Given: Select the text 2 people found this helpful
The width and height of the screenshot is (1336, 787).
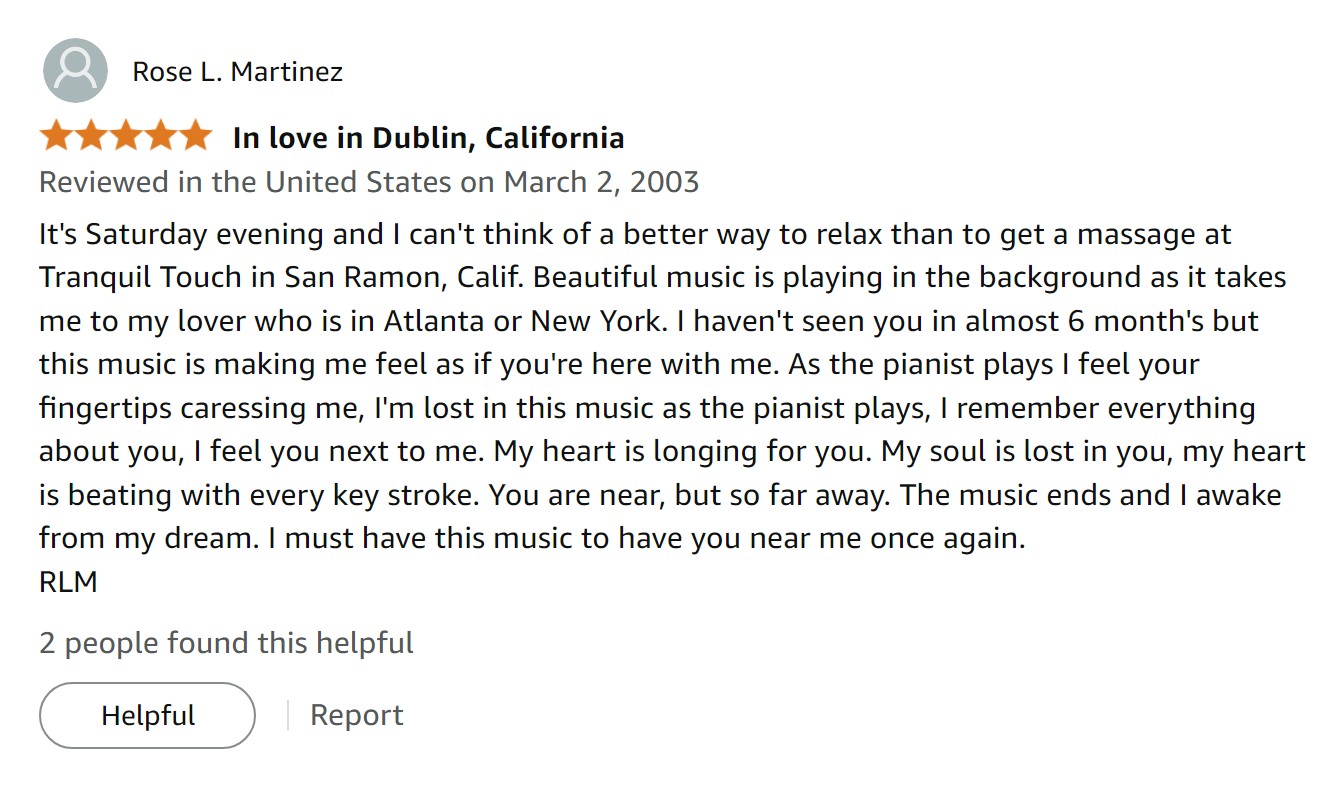Looking at the screenshot, I should [225, 643].
